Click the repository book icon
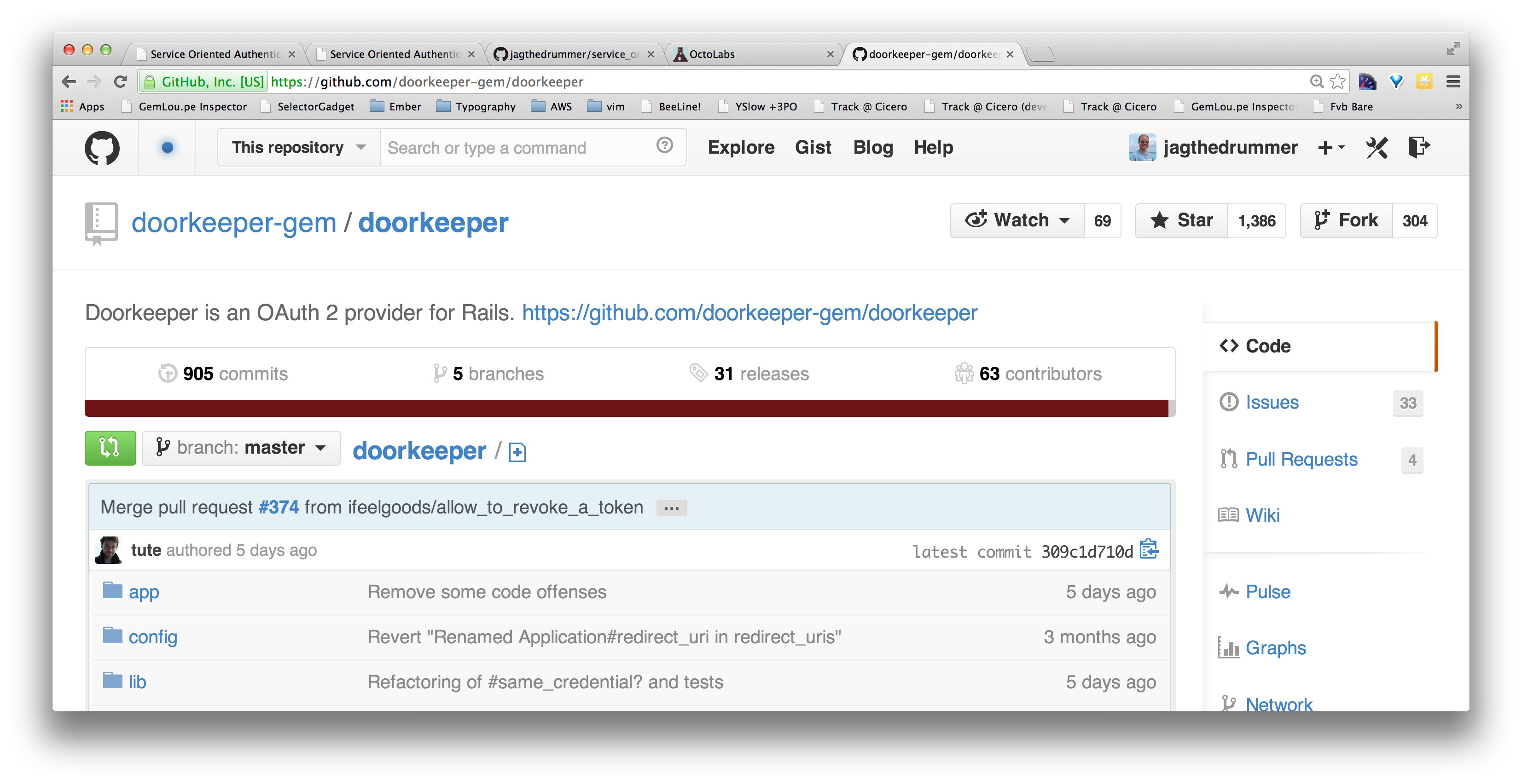 click(101, 224)
